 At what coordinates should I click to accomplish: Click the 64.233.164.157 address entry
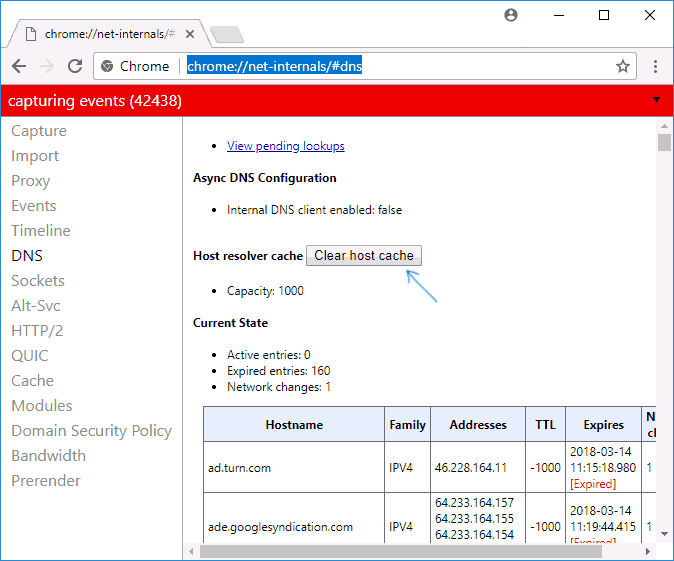point(474,502)
